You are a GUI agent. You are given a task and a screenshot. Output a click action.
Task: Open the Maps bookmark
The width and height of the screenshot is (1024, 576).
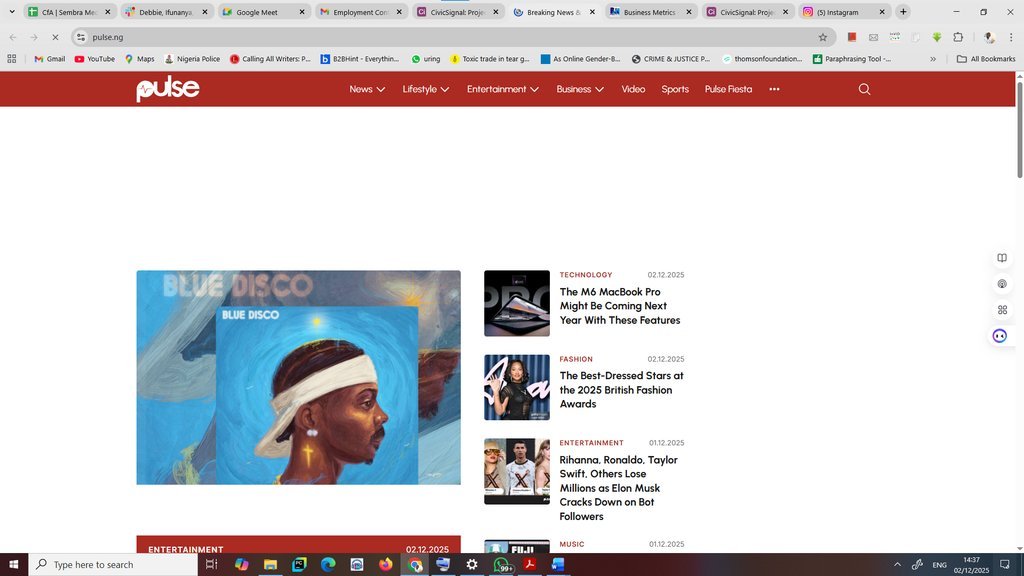[x=140, y=59]
